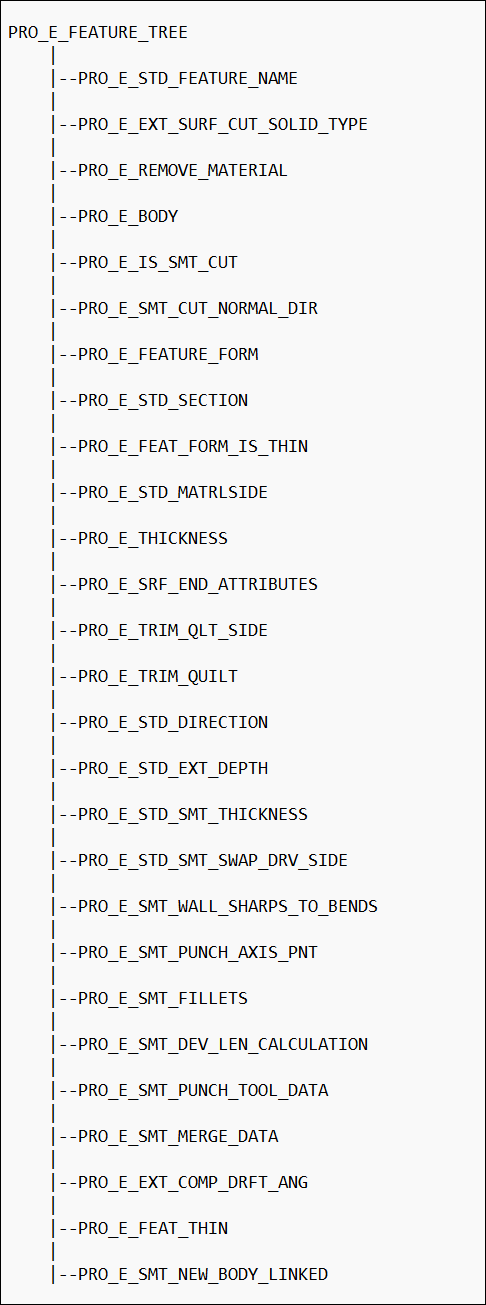Select the PRO_E_STD_MATRLSIDE node
Image resolution: width=486 pixels, height=1305 pixels.
tap(173, 493)
